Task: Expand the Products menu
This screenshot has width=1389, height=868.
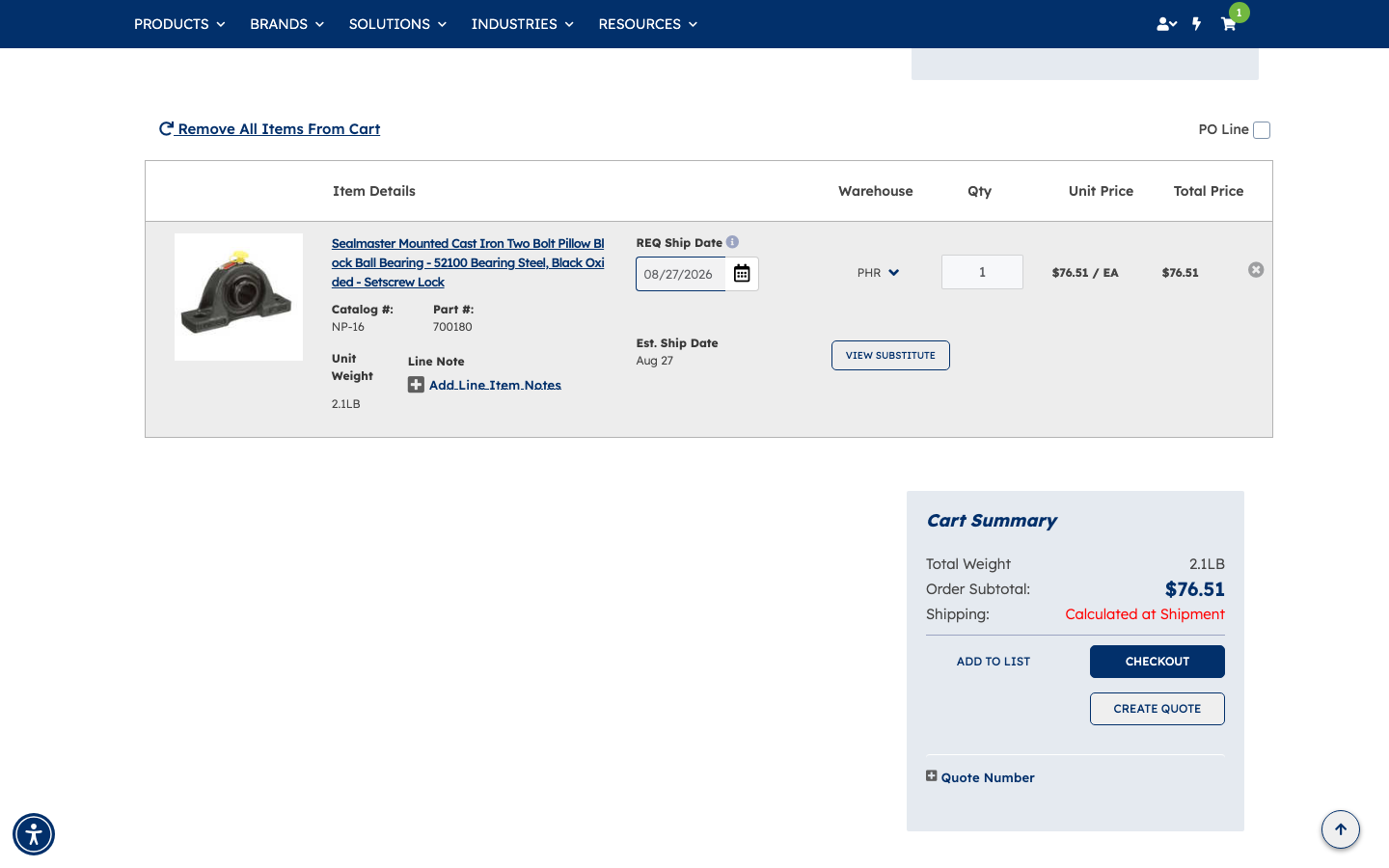Action: 179,24
